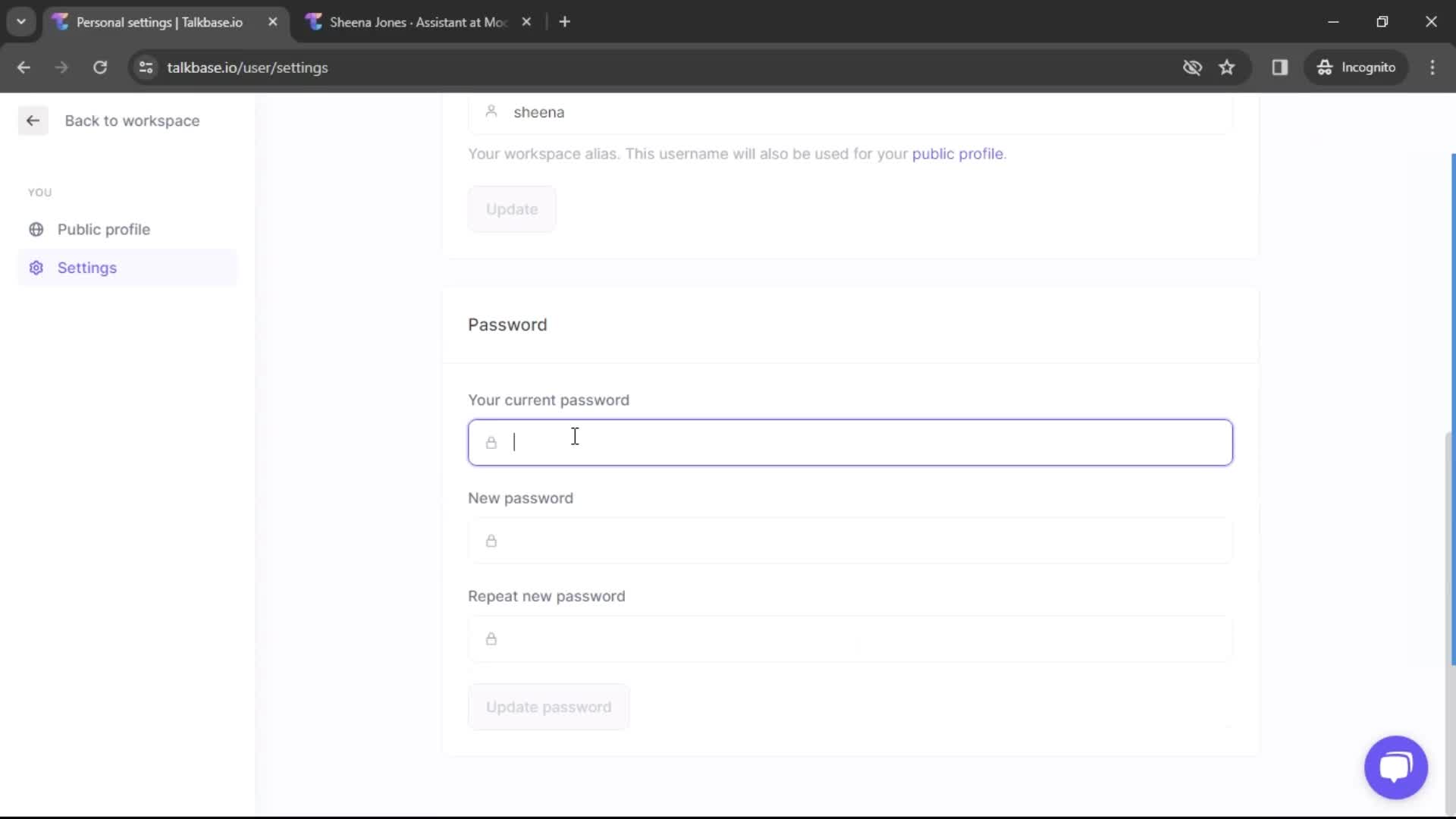
Task: Toggle the eye icon in the address bar
Action: point(1192,67)
